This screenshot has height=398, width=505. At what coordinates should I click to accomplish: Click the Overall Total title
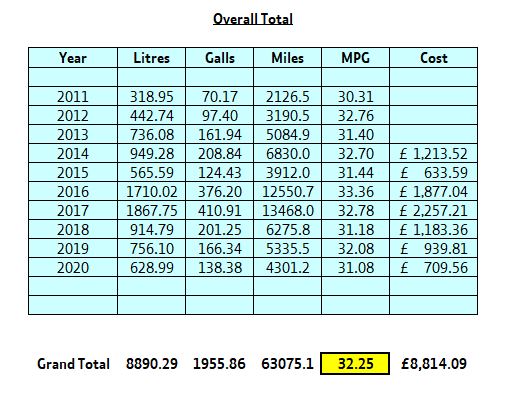(x=253, y=19)
